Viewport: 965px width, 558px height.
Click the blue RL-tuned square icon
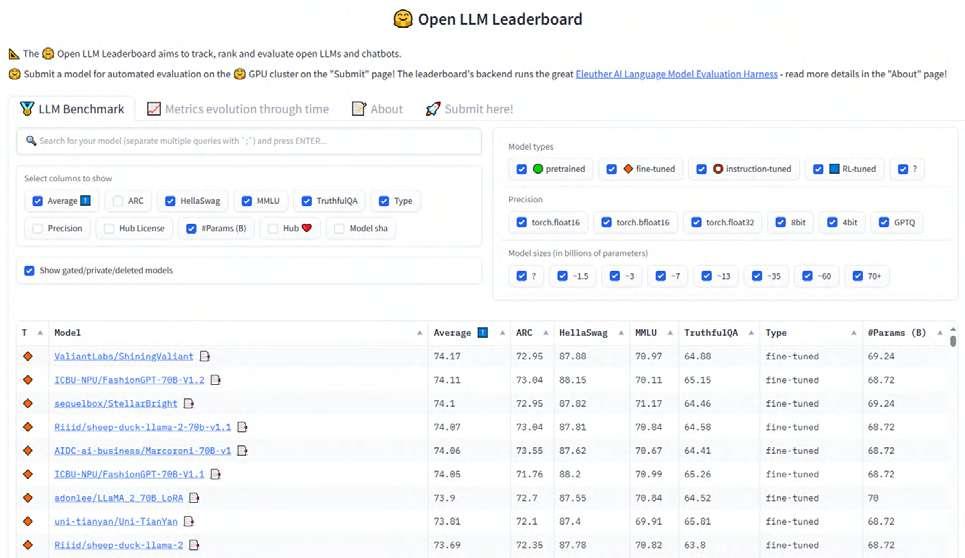coord(834,169)
